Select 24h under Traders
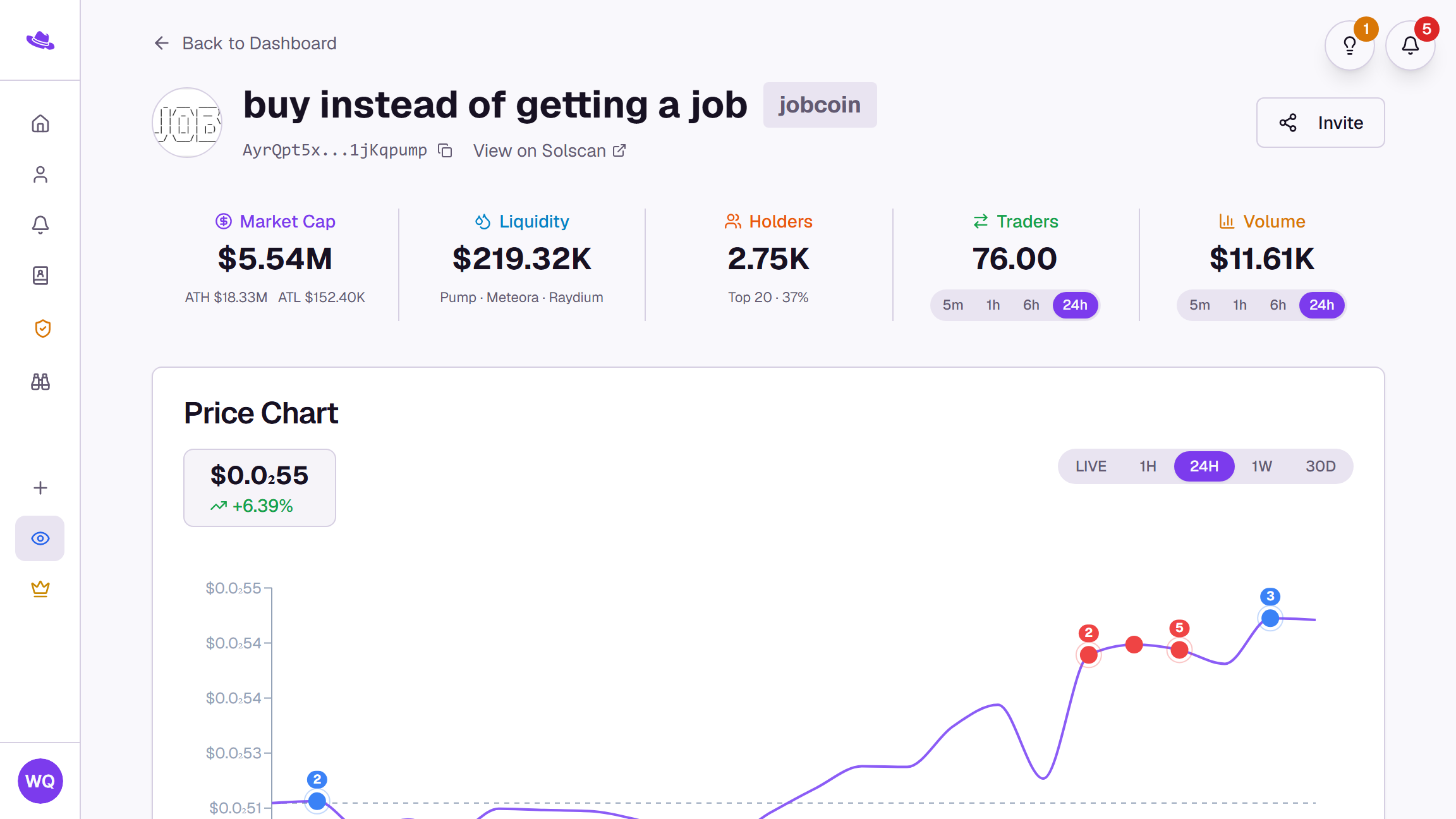This screenshot has width=1456, height=819. 1075,305
